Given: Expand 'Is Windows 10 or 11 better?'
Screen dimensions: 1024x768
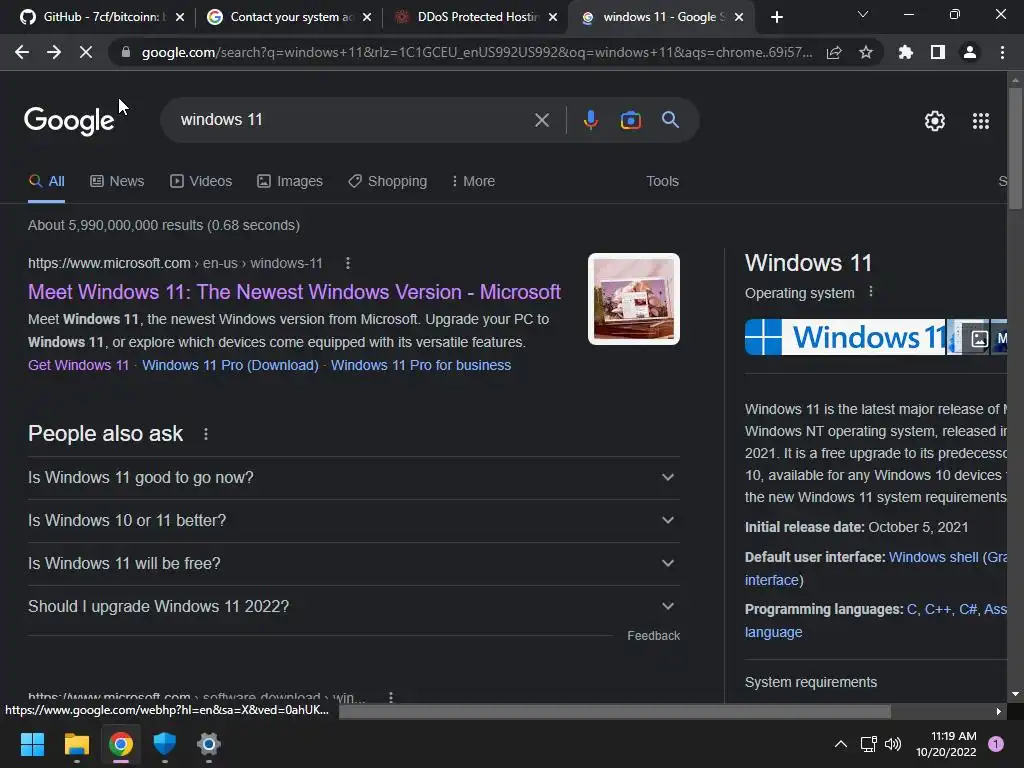Looking at the screenshot, I should tap(353, 520).
